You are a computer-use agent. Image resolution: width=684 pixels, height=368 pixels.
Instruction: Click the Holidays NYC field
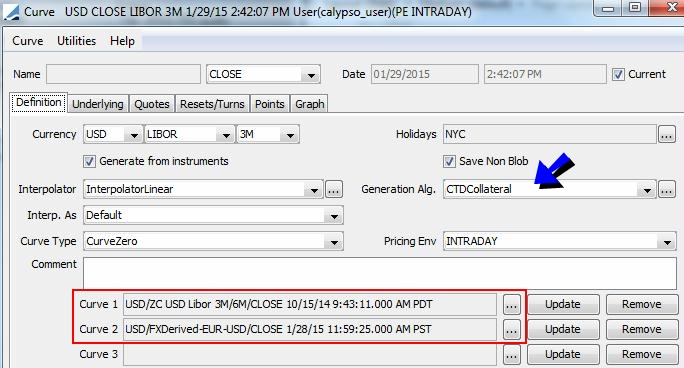tap(550, 134)
